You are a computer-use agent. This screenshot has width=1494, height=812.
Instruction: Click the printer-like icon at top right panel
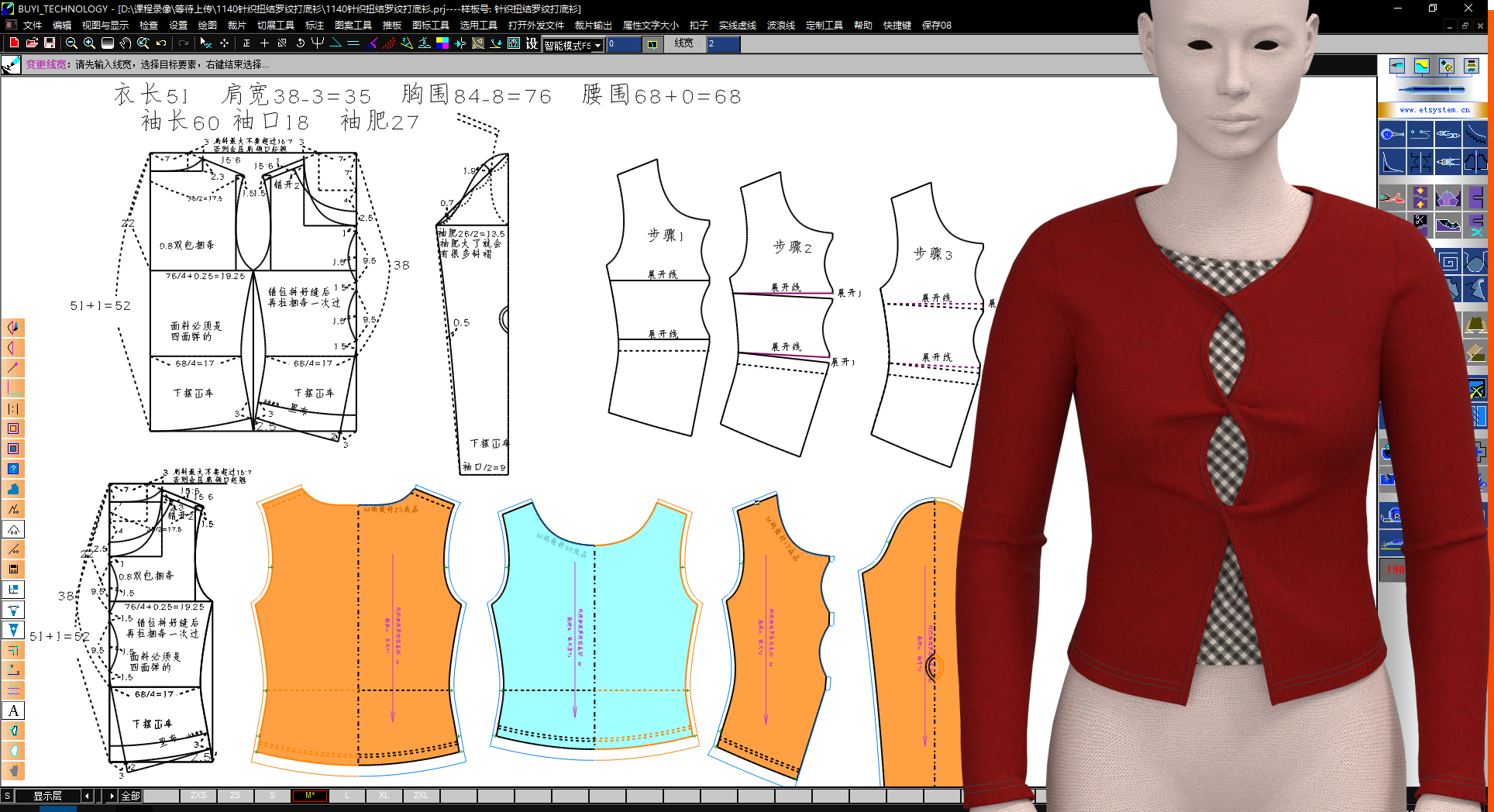(1472, 66)
